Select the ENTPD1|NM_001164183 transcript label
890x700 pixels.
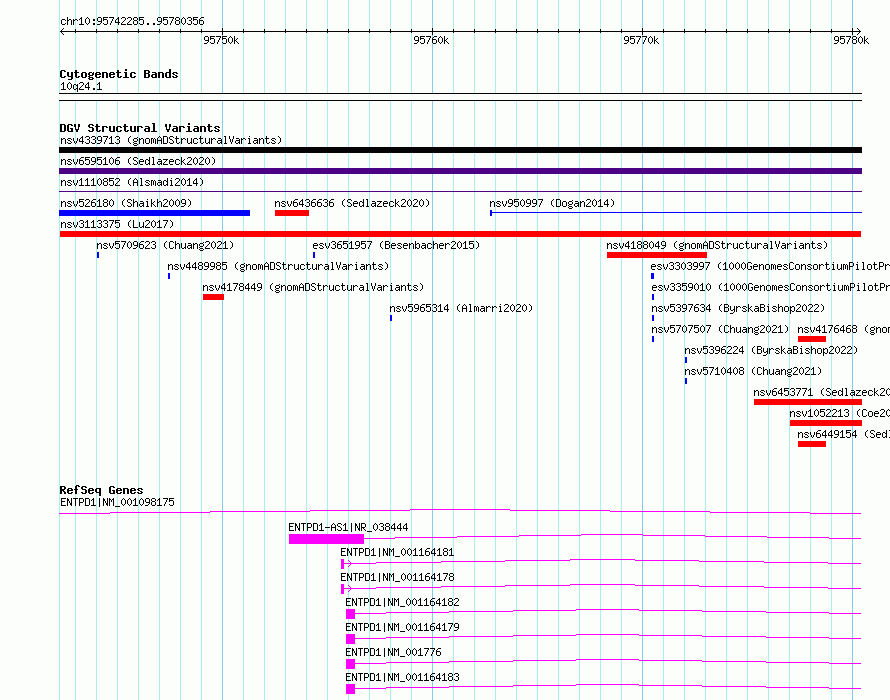click(x=402, y=677)
